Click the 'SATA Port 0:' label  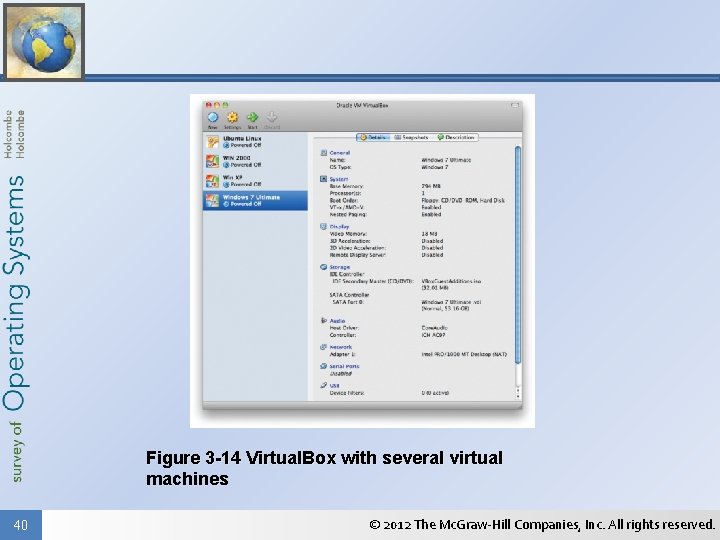(x=348, y=302)
